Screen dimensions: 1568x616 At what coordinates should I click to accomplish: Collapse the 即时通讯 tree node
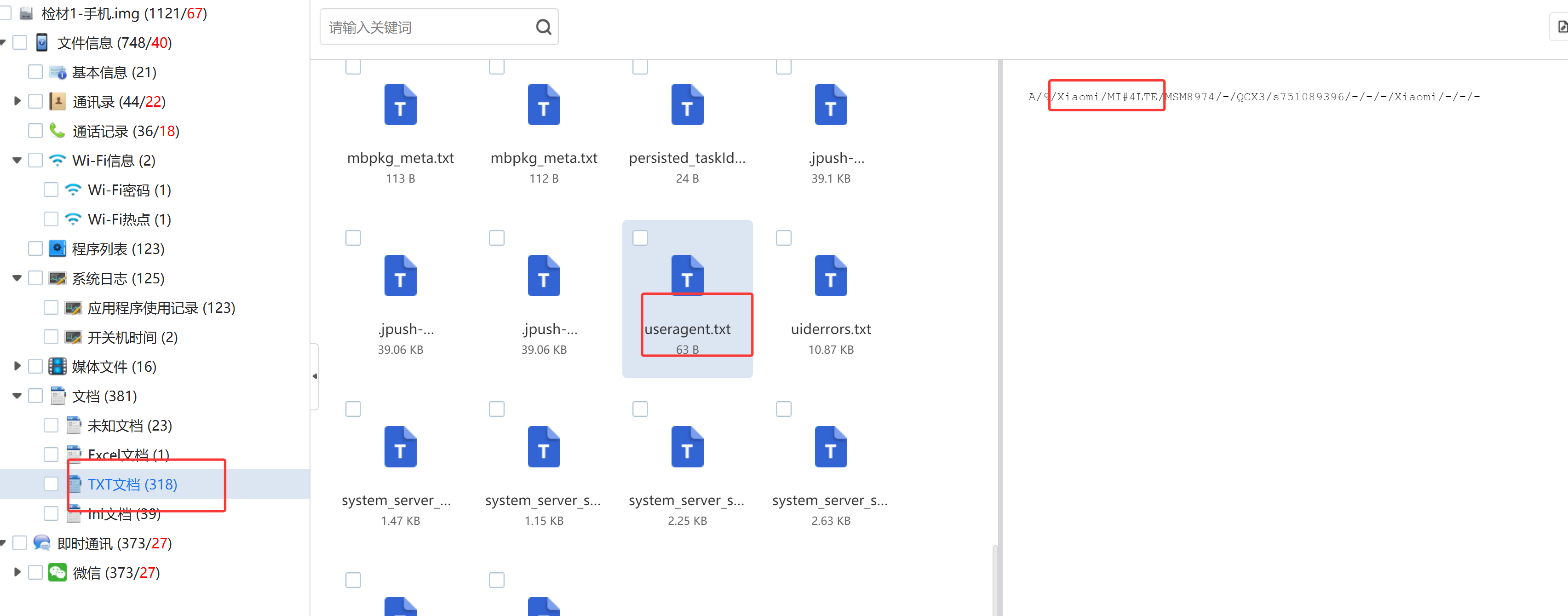3,542
